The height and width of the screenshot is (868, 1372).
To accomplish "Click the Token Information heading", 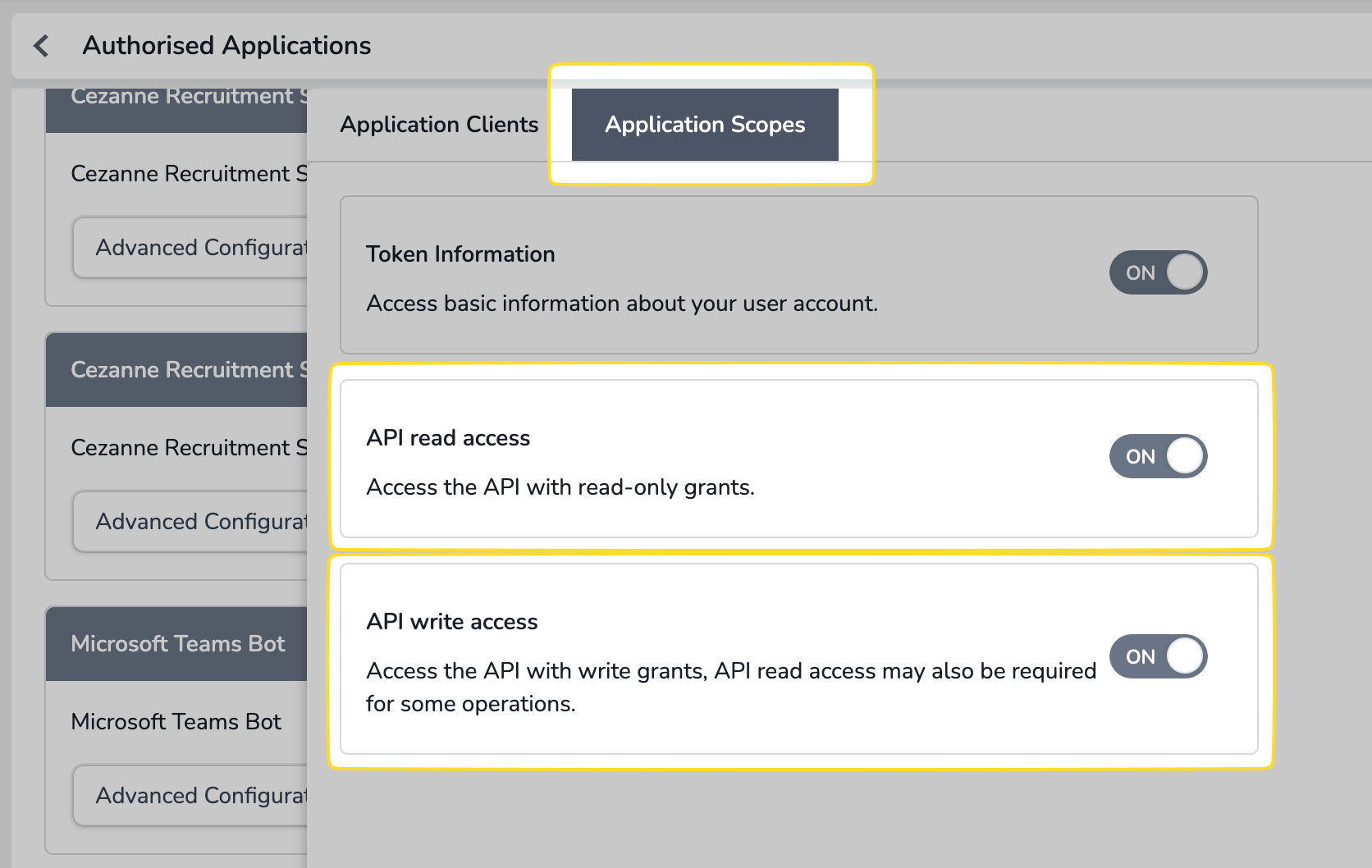I will pyautogui.click(x=460, y=254).
